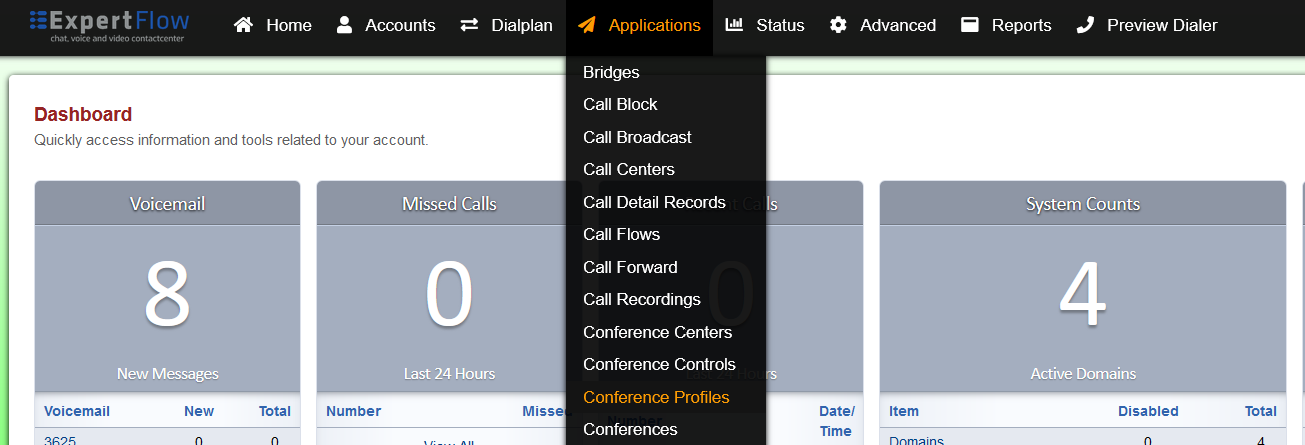
Task: Click the ExpertFlow logo
Action: pyautogui.click(x=109, y=26)
